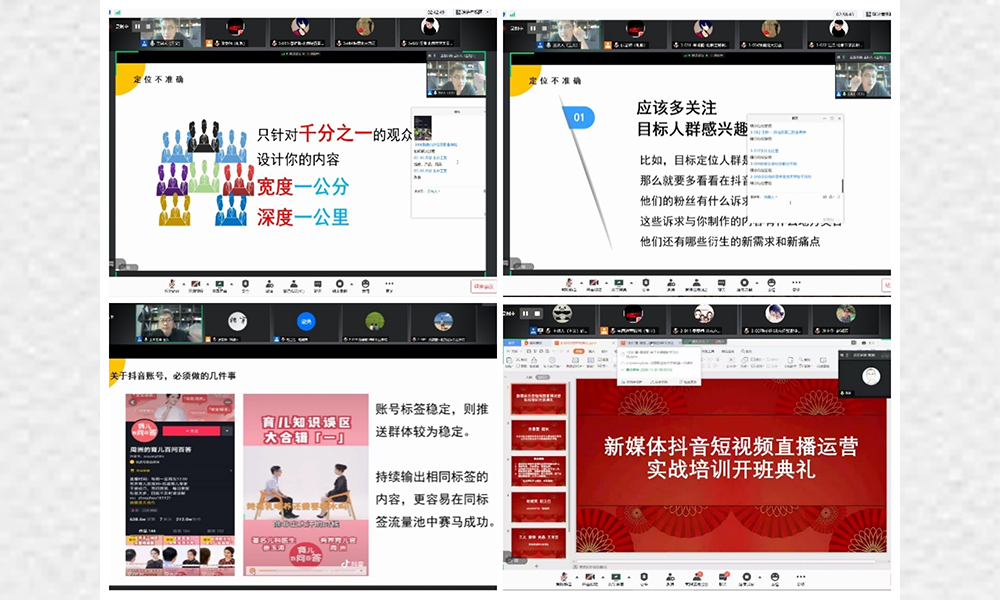Image resolution: width=1000 pixels, height=600 pixels.
Task: Pause the recording in the top-left meeting window
Action: pyautogui.click(x=137, y=26)
